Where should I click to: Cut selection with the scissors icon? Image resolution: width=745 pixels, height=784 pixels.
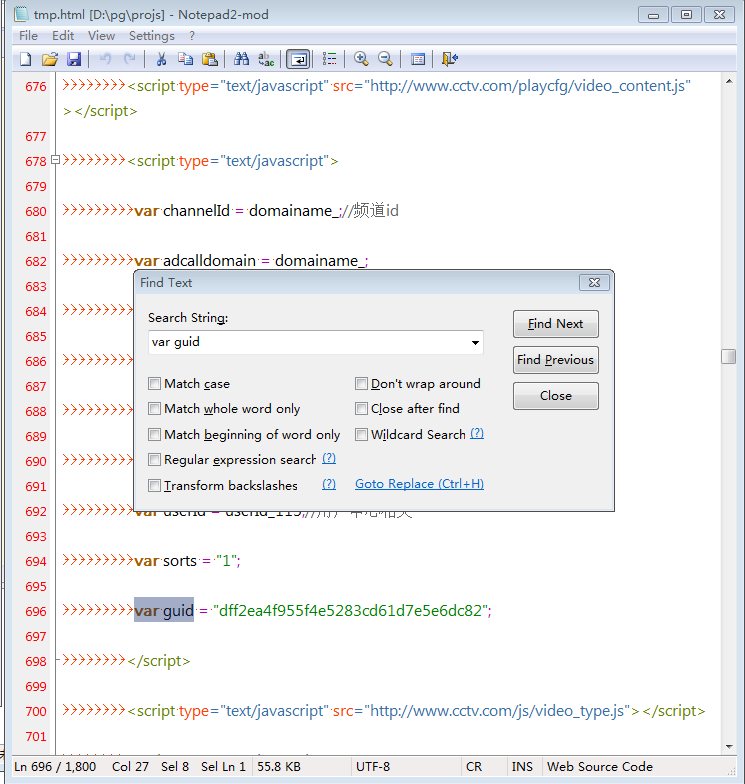[x=161, y=60]
